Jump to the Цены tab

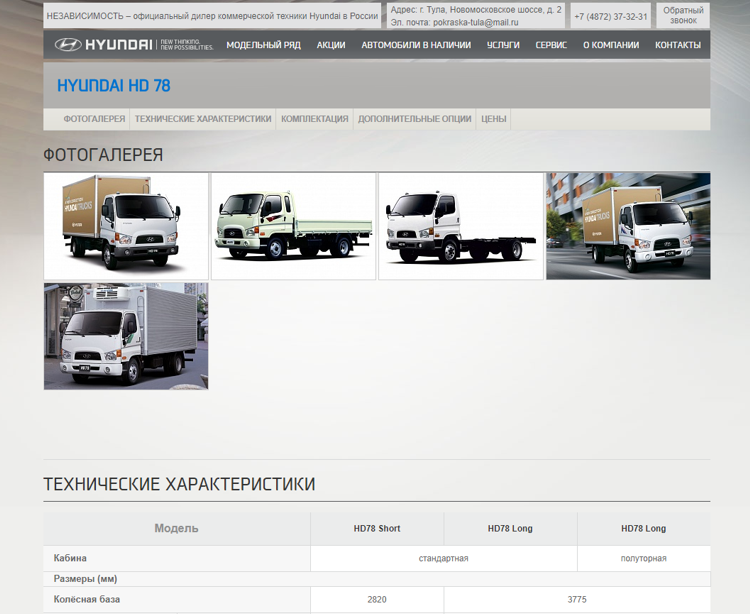coord(494,119)
